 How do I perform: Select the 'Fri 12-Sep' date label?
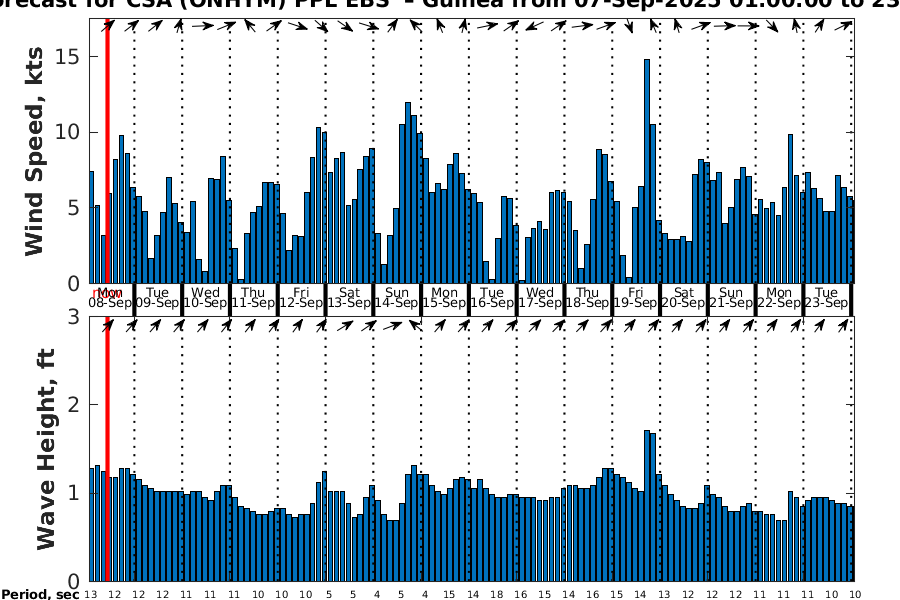pyautogui.click(x=301, y=298)
